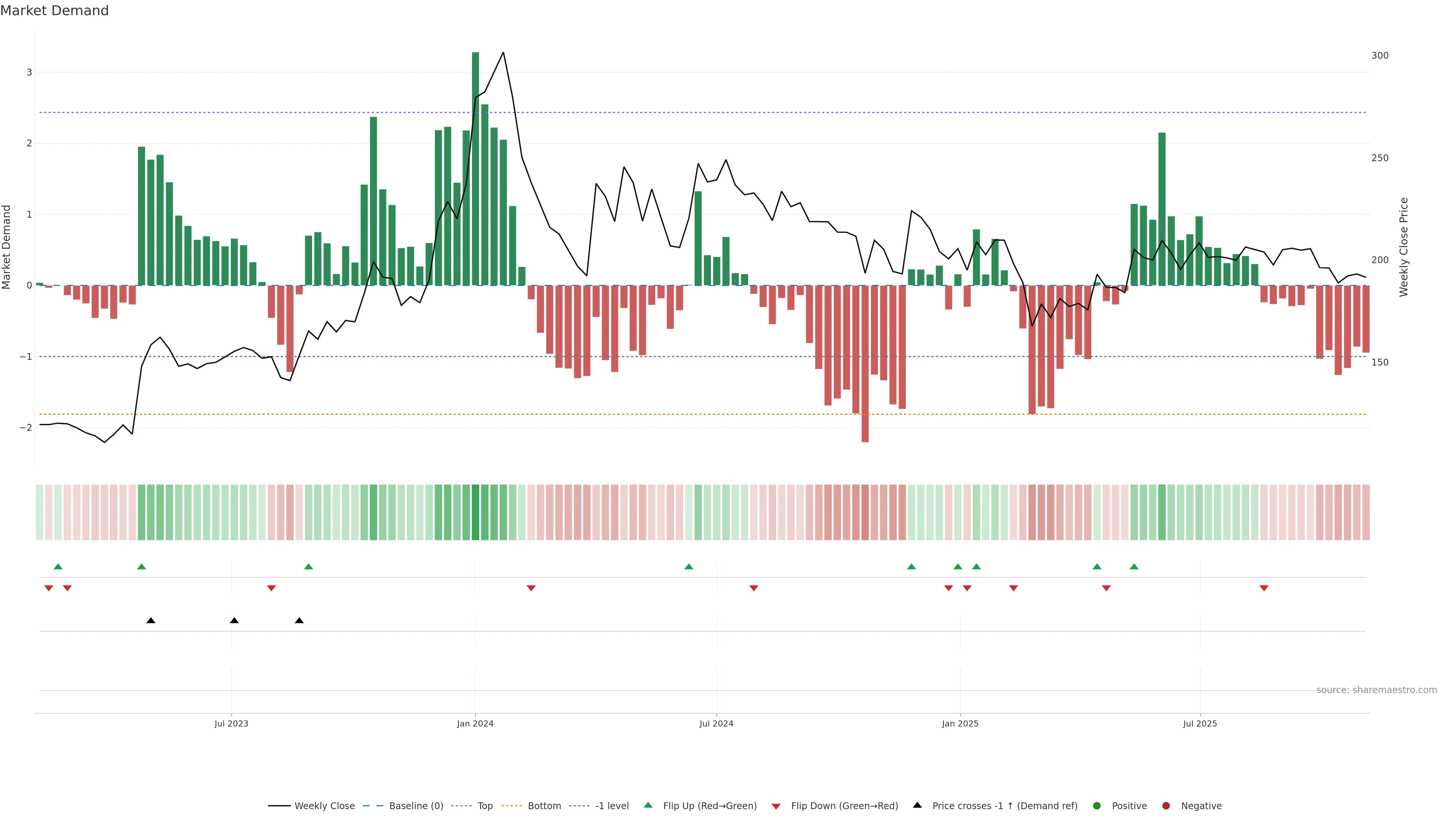1456x819 pixels.
Task: Hide the Top dotted line series
Action: tap(485, 806)
